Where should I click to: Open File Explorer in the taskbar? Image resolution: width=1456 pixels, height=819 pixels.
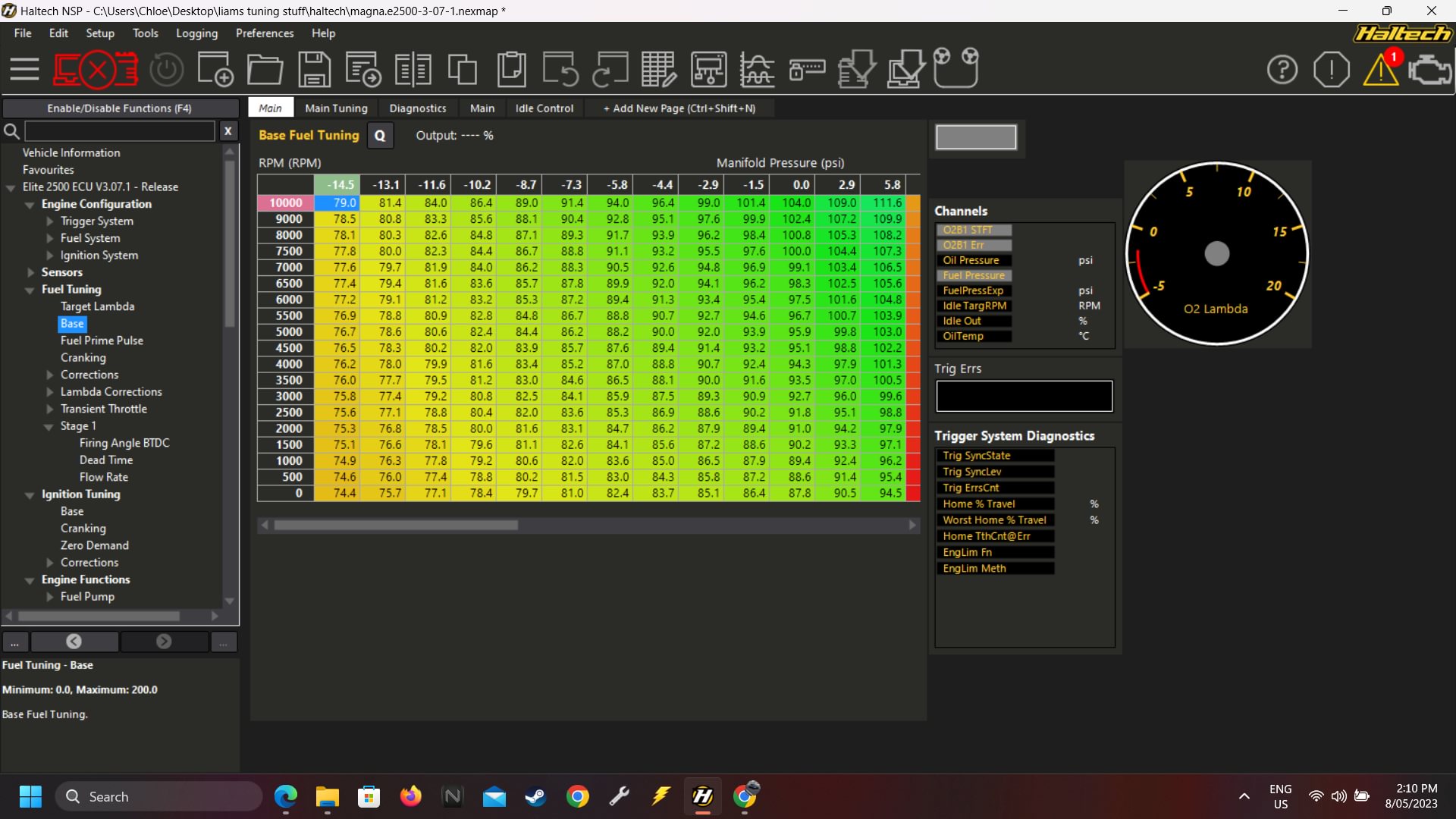[328, 796]
